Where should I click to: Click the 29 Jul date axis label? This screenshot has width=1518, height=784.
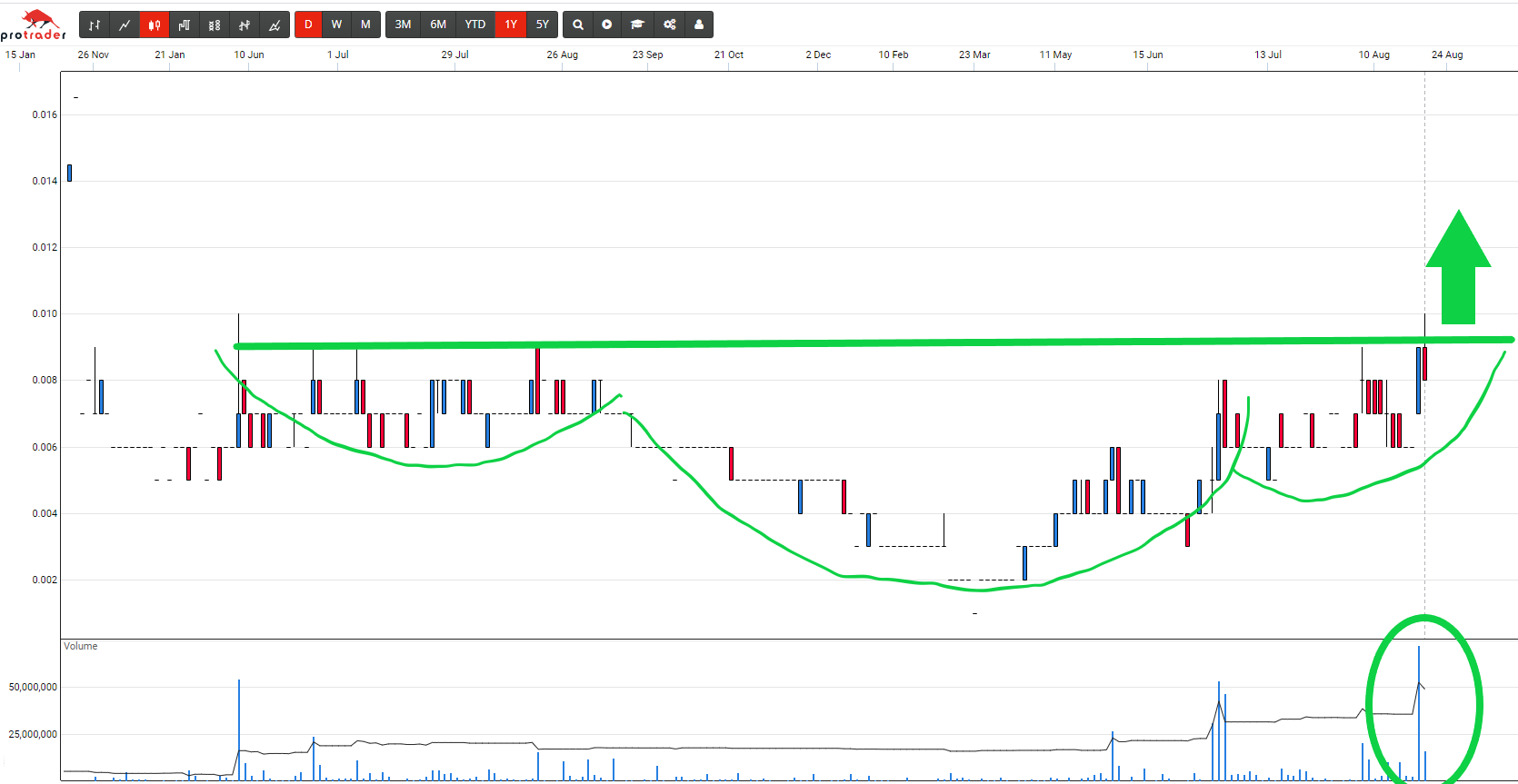coord(455,55)
